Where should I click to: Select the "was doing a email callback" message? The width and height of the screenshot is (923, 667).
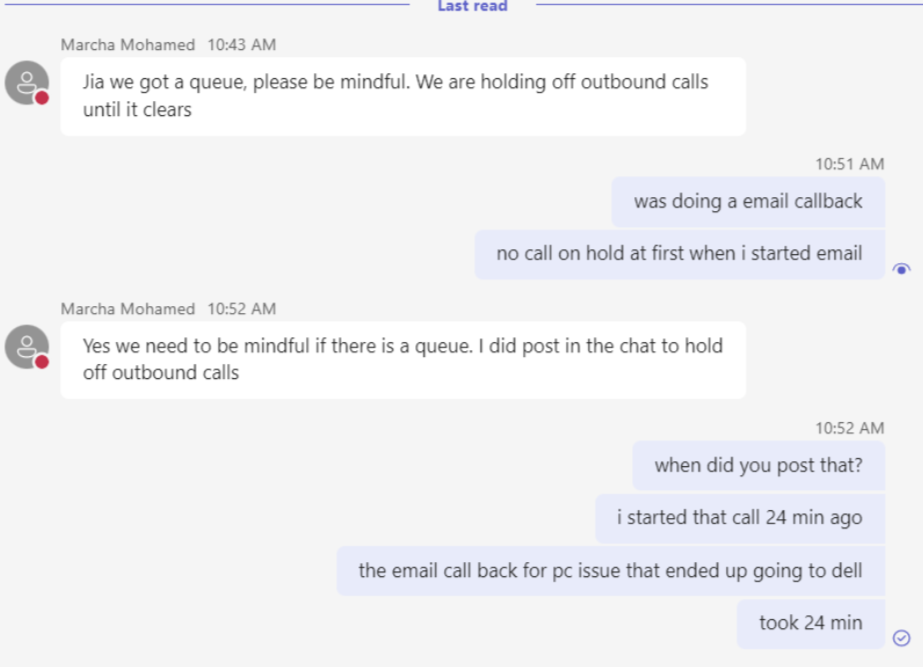click(x=747, y=201)
